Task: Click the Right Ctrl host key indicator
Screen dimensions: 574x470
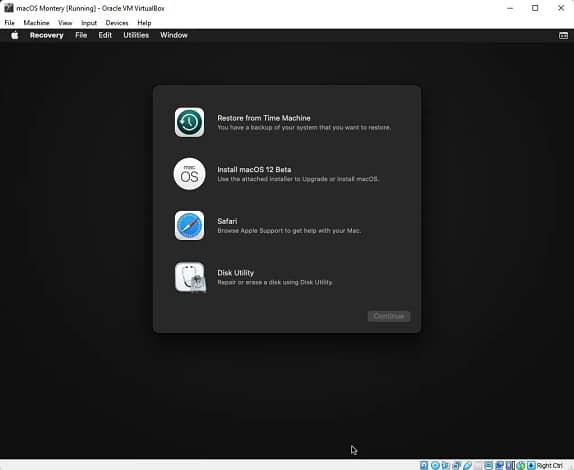Action: pyautogui.click(x=549, y=465)
